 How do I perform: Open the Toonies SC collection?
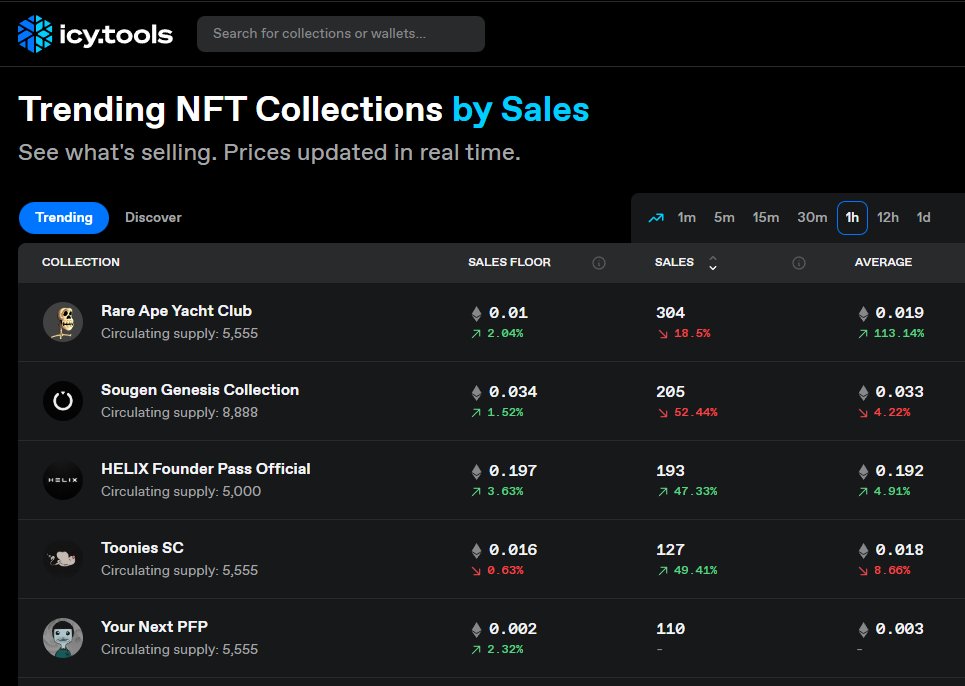[142, 548]
